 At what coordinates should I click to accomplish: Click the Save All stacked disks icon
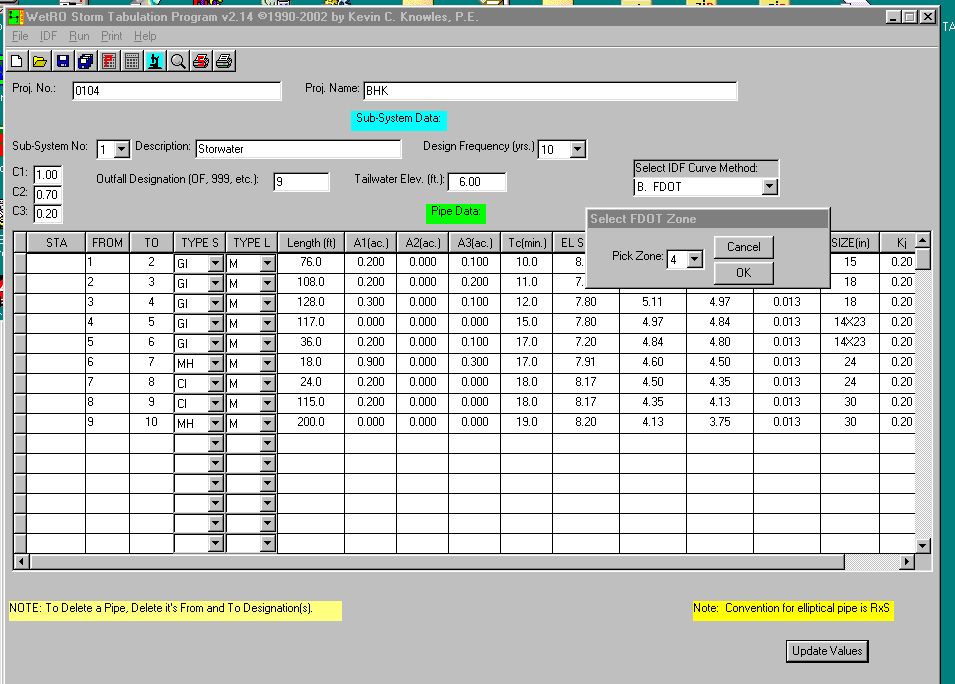(x=86, y=61)
